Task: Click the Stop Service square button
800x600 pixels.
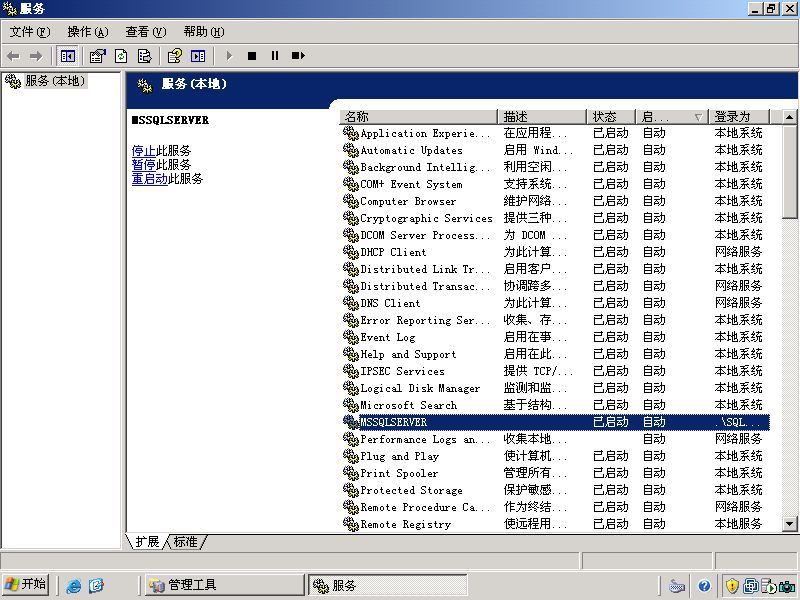Action: pyautogui.click(x=252, y=56)
